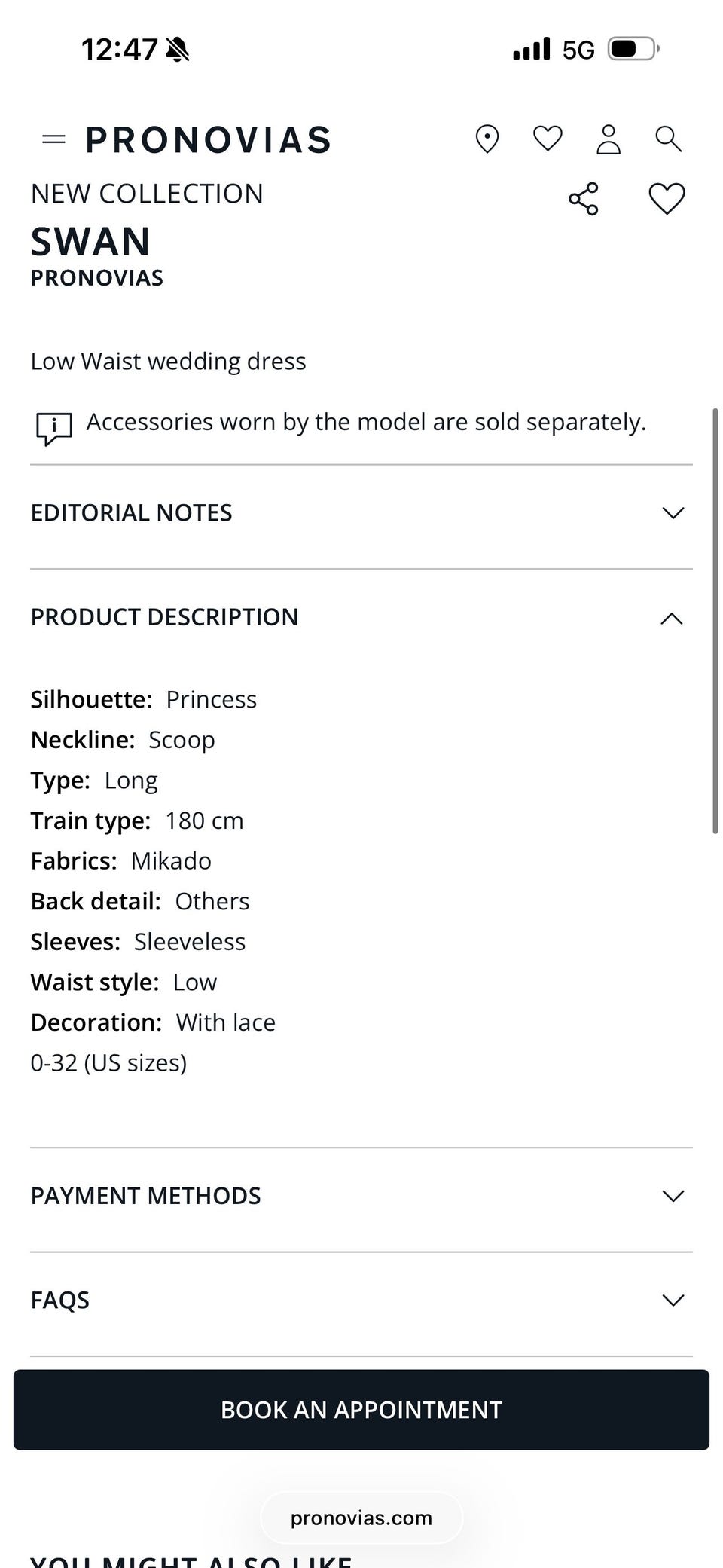The width and height of the screenshot is (723, 1568).
Task: Tap the Editorial Notes heading text
Action: (x=132, y=513)
